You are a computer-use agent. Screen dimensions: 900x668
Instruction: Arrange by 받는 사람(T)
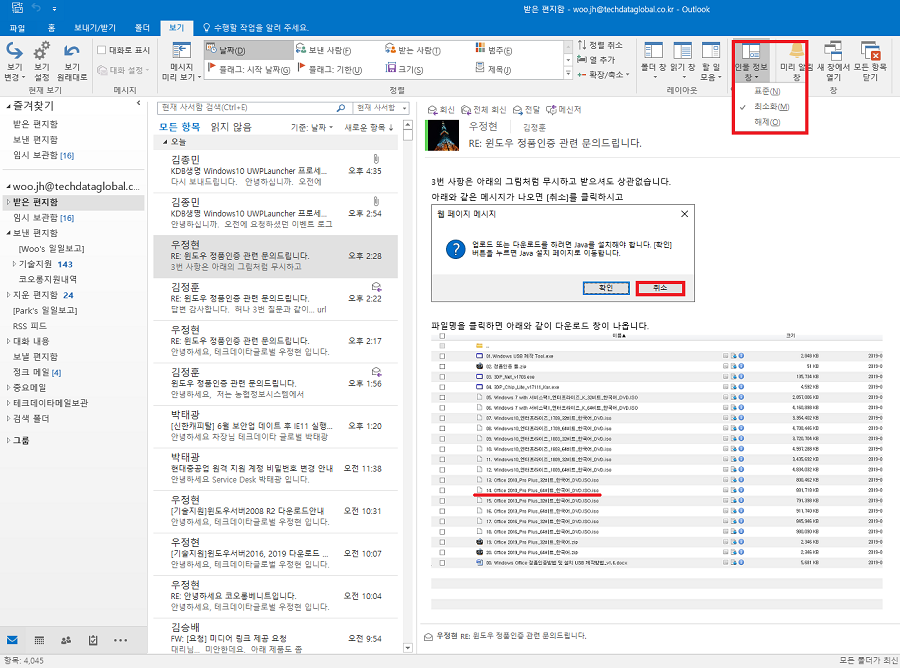pos(413,51)
